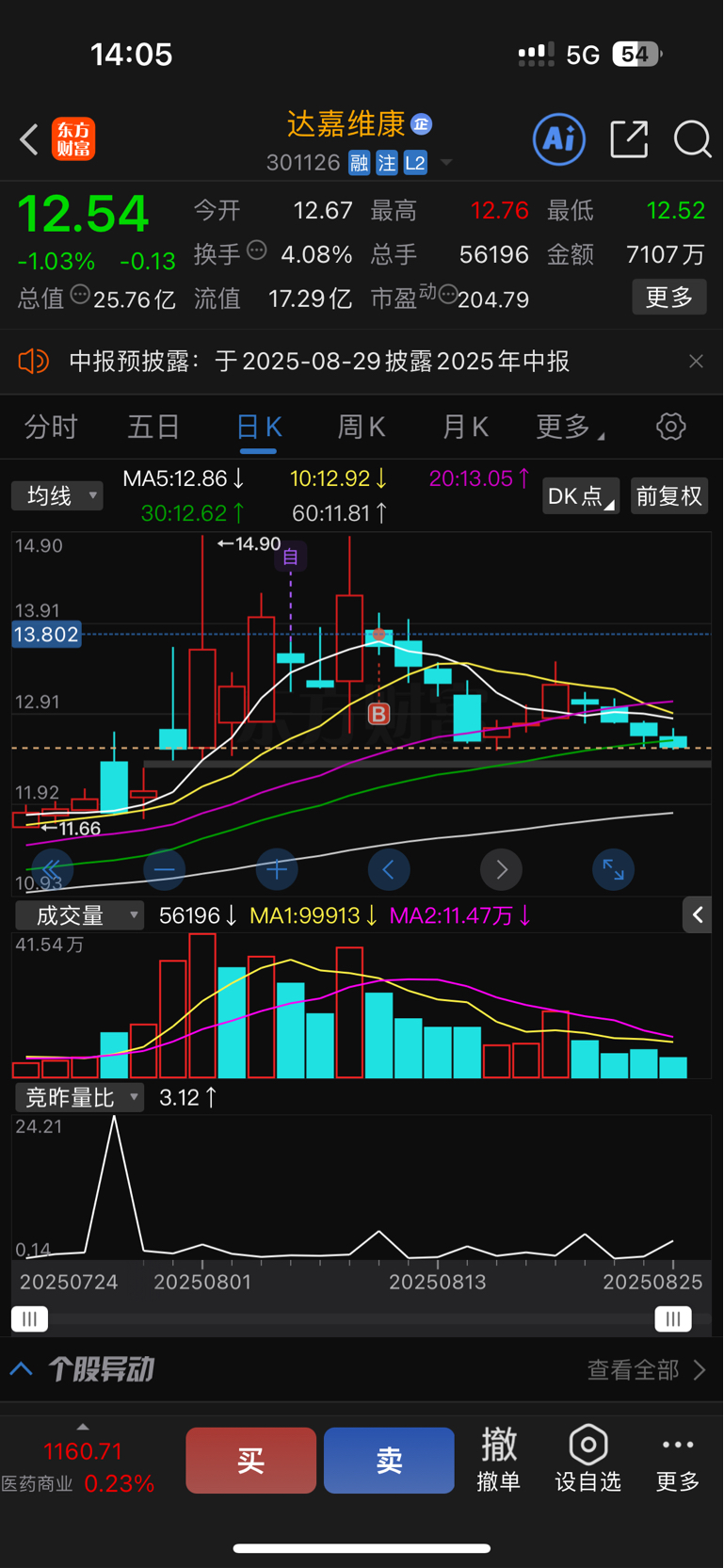
Task: Open the 均线 indicator dropdown
Action: [x=57, y=495]
